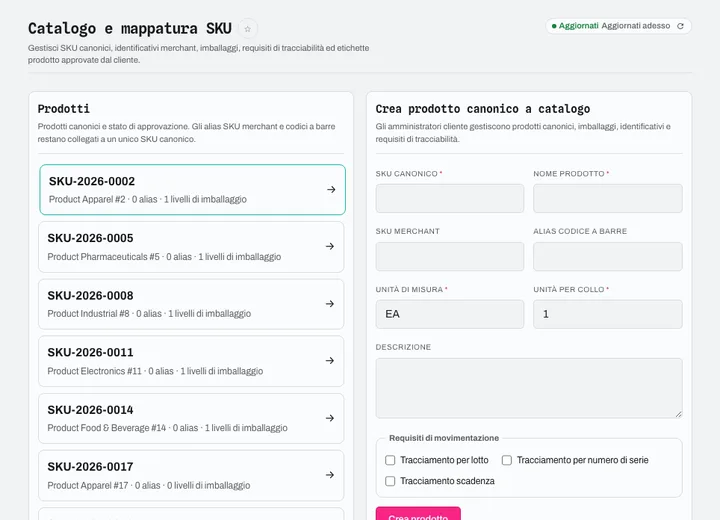The width and height of the screenshot is (720, 520).
Task: Click the arrow on SKU-2026-0005 card
Action: tap(330, 247)
